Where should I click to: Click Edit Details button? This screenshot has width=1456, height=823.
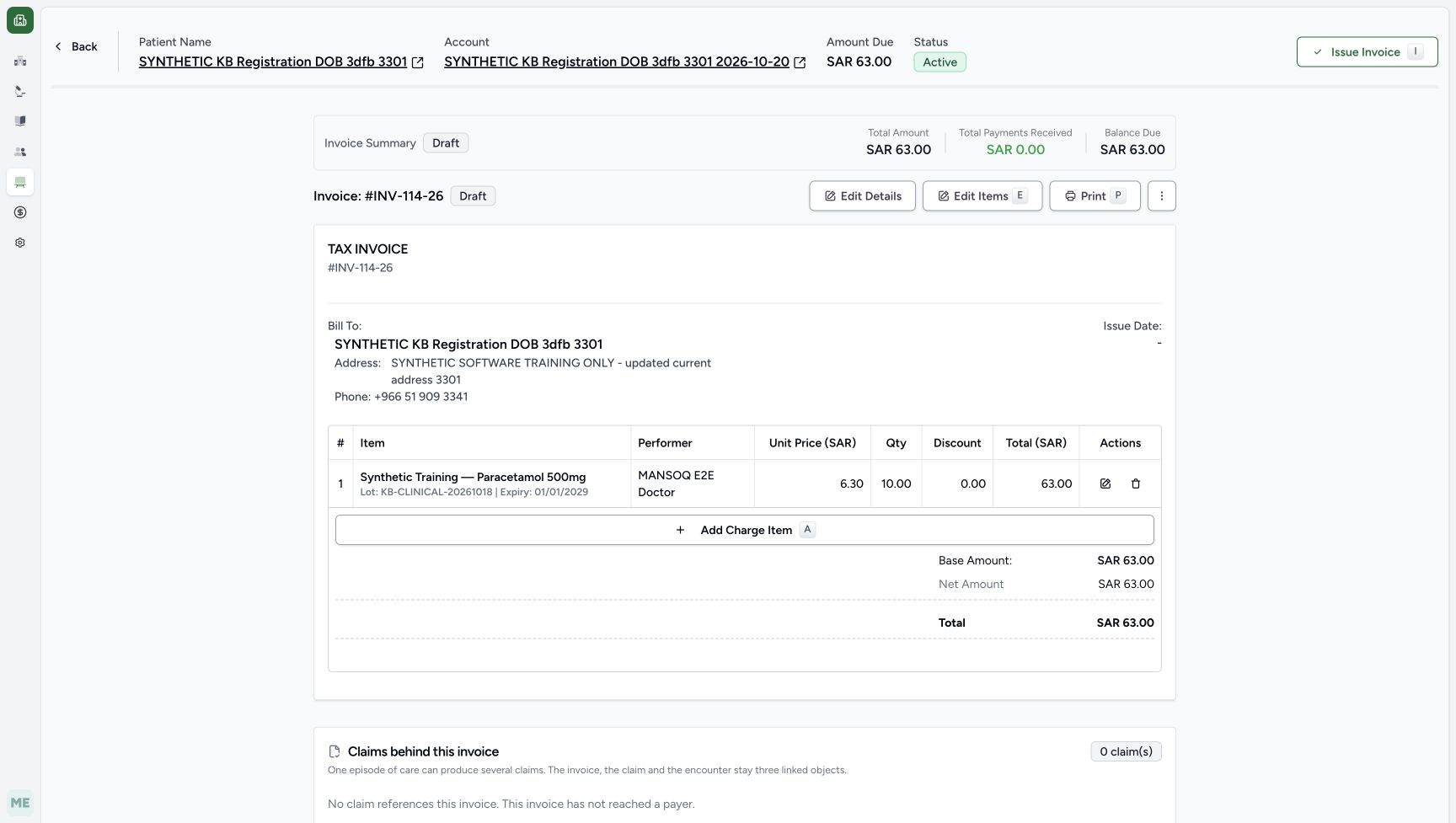[862, 196]
